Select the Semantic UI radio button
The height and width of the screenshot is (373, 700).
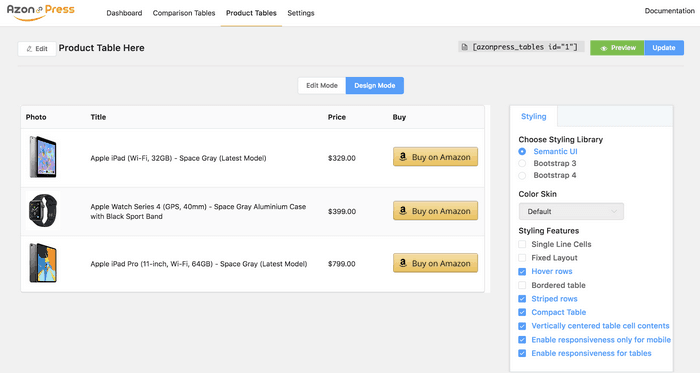tap(522, 152)
